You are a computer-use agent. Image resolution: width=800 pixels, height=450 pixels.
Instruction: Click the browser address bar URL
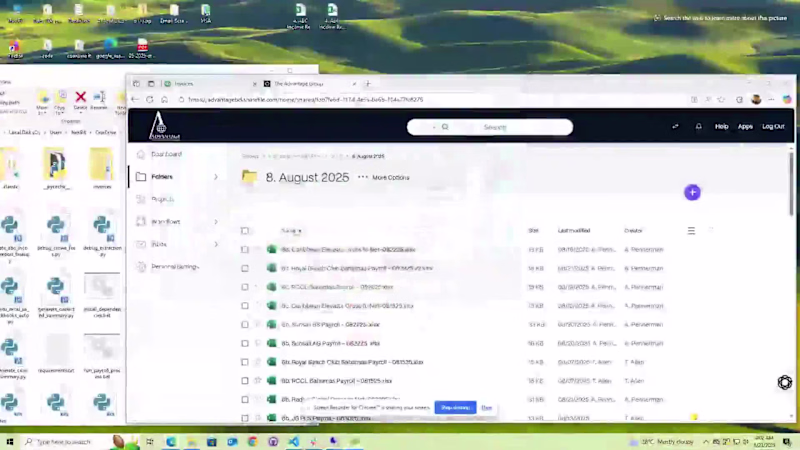tap(305, 99)
